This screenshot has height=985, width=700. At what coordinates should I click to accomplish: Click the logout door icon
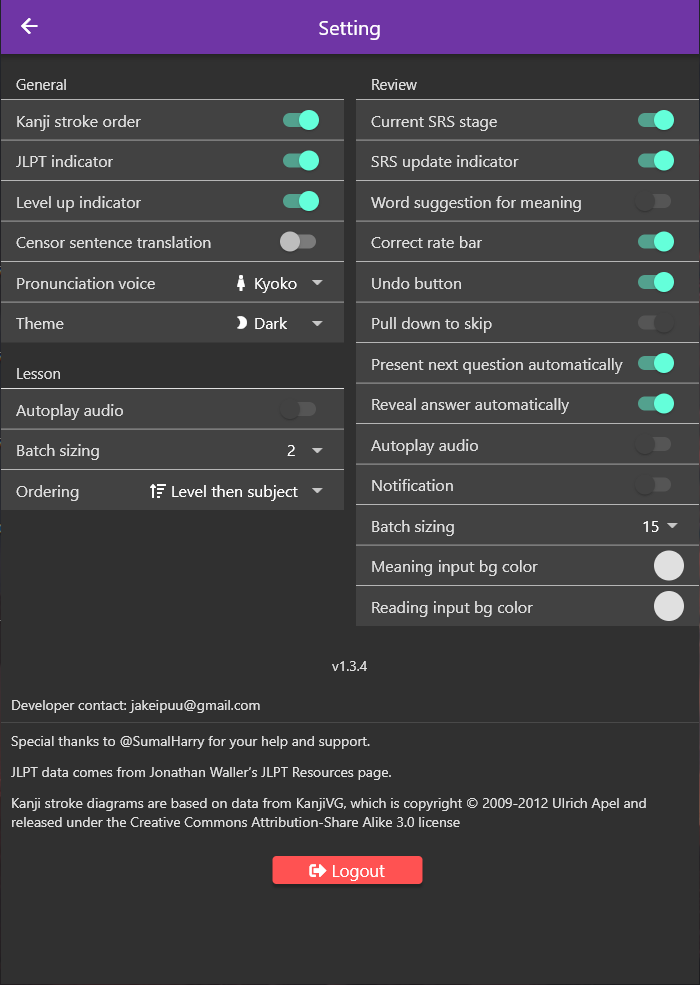(x=318, y=871)
